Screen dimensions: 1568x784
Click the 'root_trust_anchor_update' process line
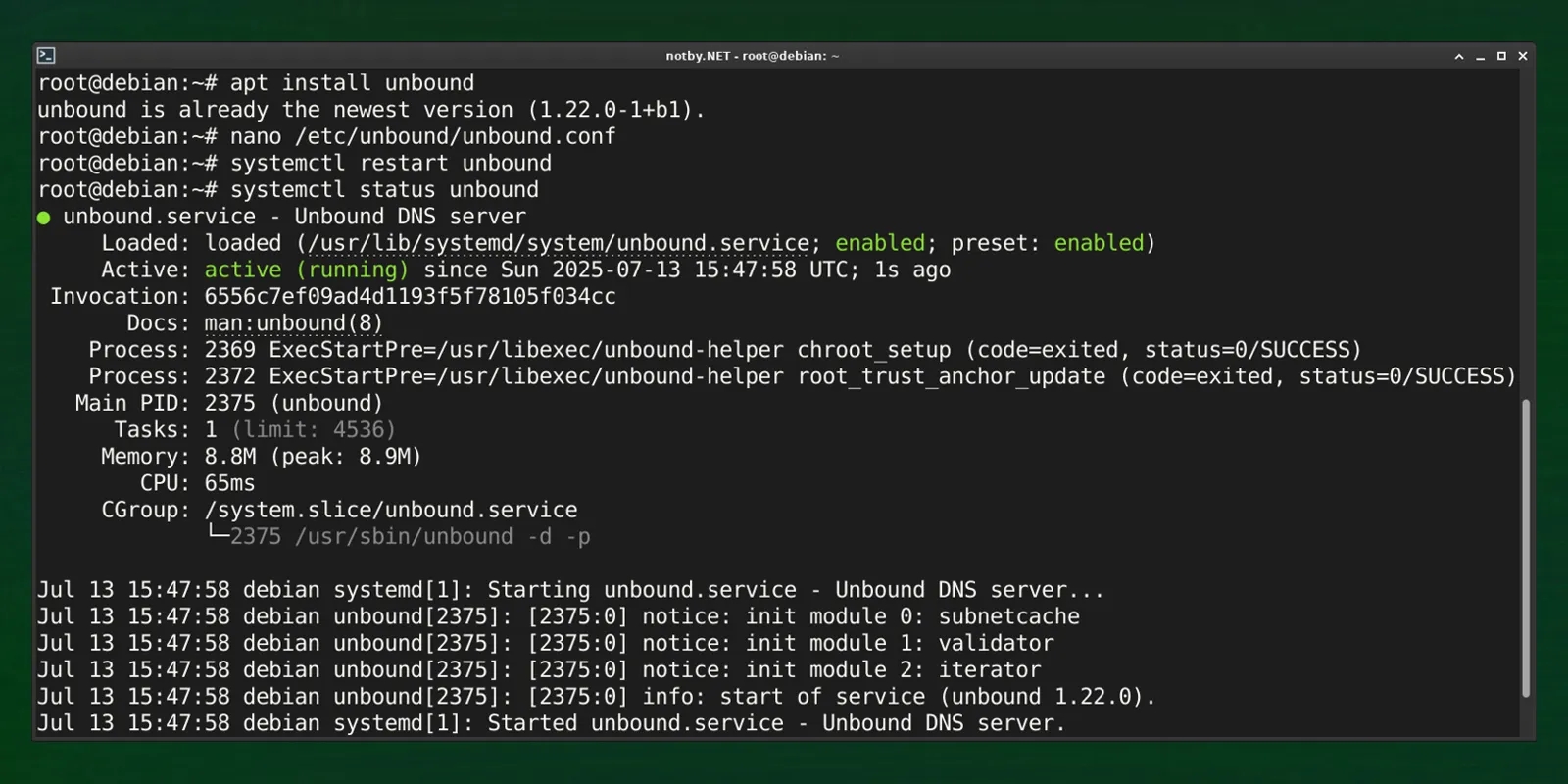[803, 376]
